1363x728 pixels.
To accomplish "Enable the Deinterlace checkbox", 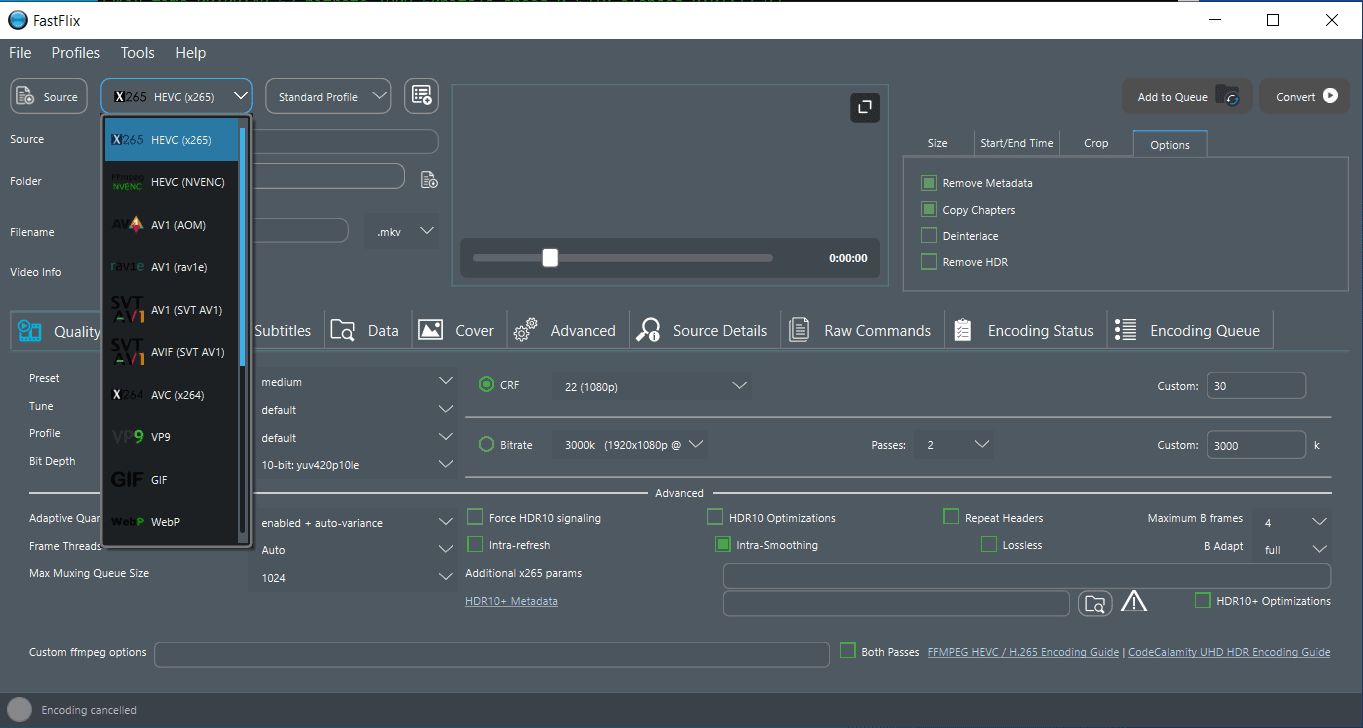I will [x=929, y=236].
